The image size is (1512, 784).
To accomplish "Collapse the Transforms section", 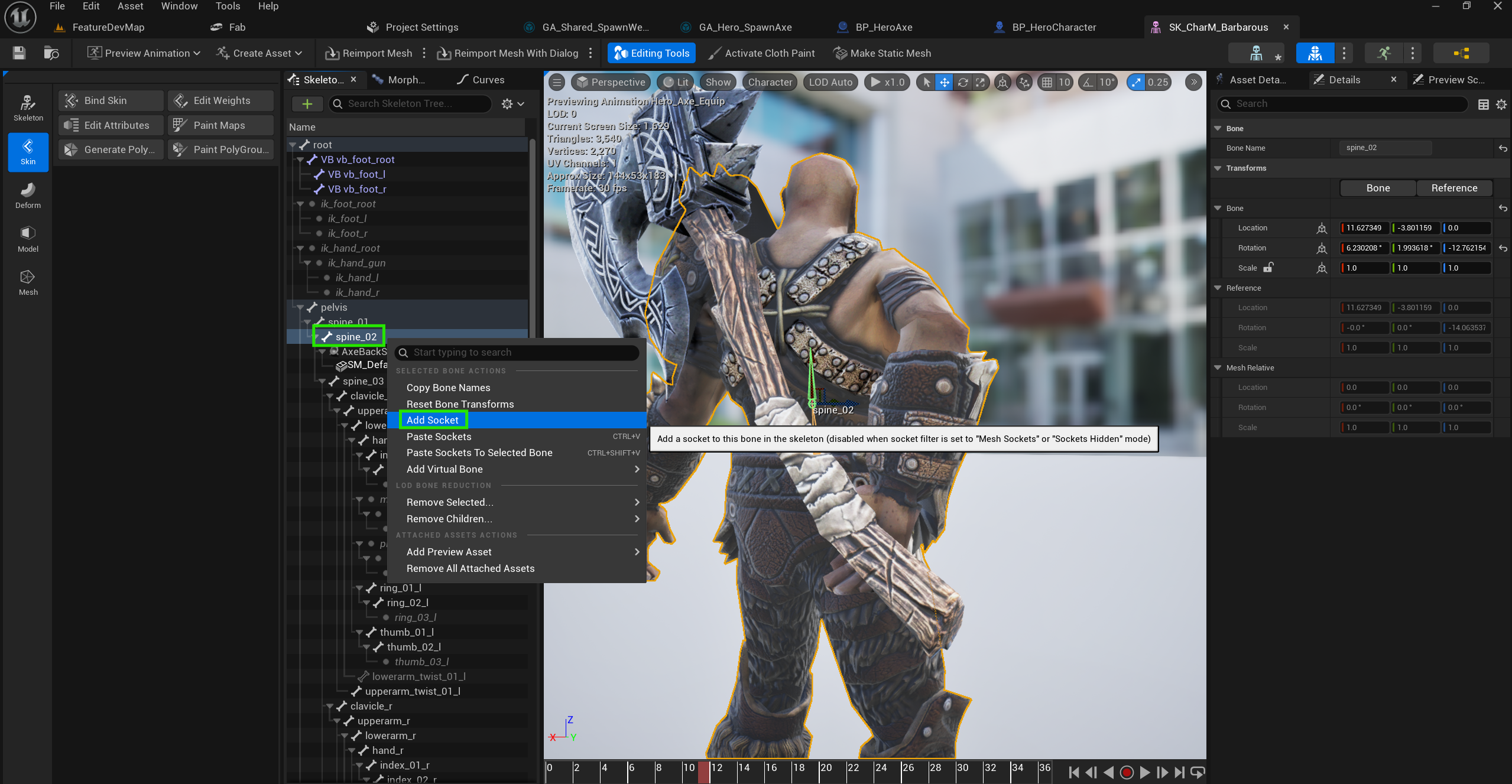I will (x=1218, y=168).
